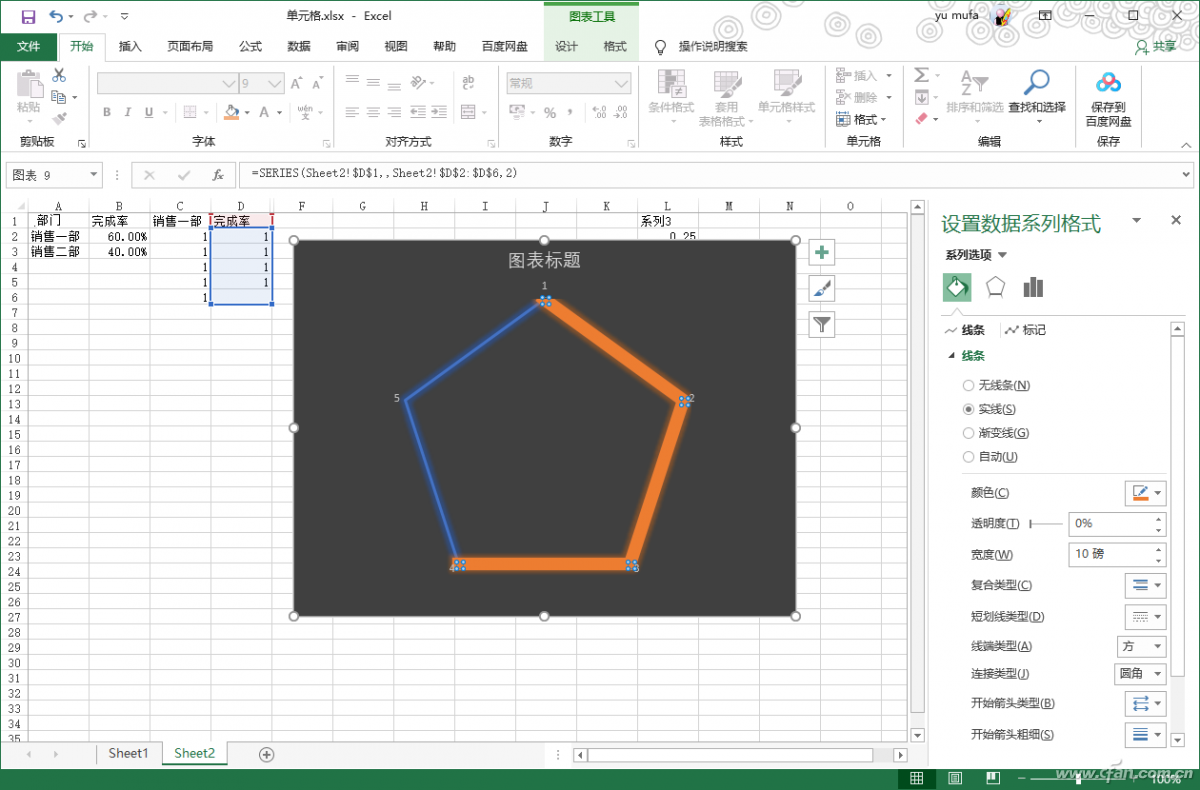Click the Conditional Formatting icon
1200x790 pixels.
click(x=671, y=83)
